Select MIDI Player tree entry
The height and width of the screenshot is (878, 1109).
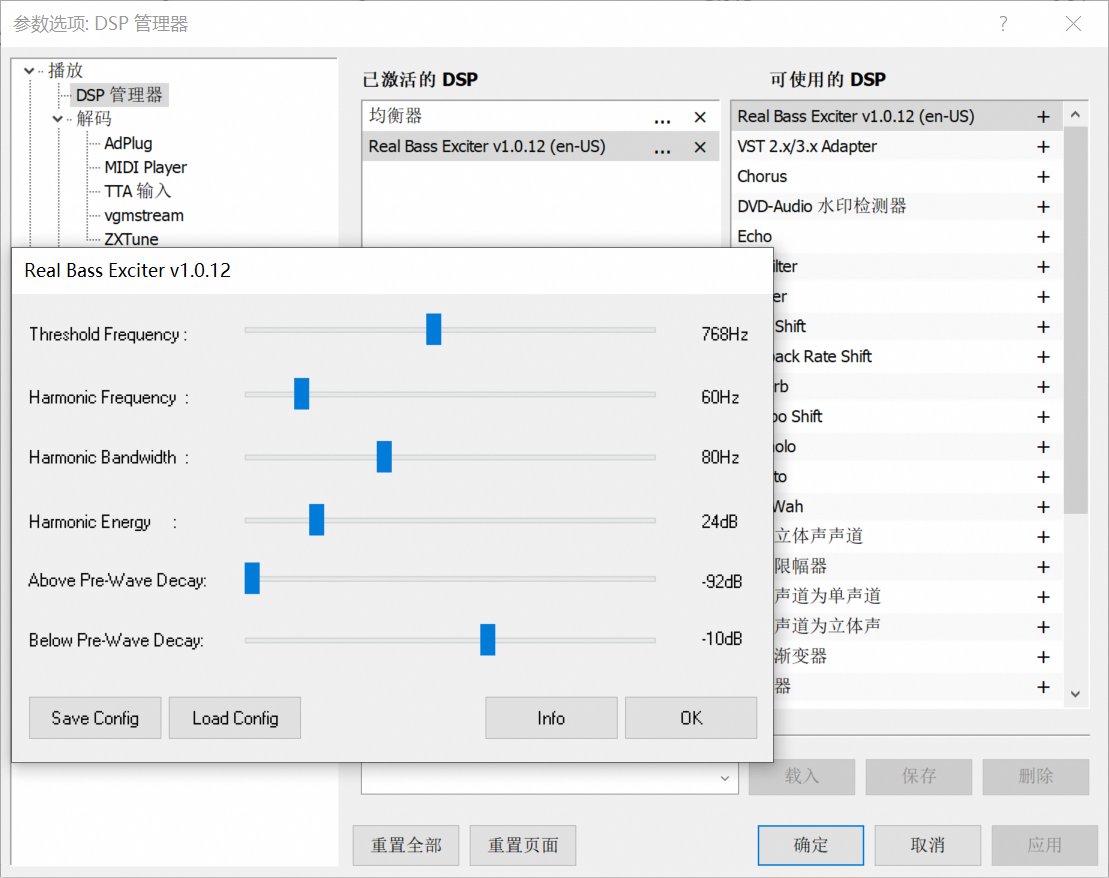pos(146,167)
